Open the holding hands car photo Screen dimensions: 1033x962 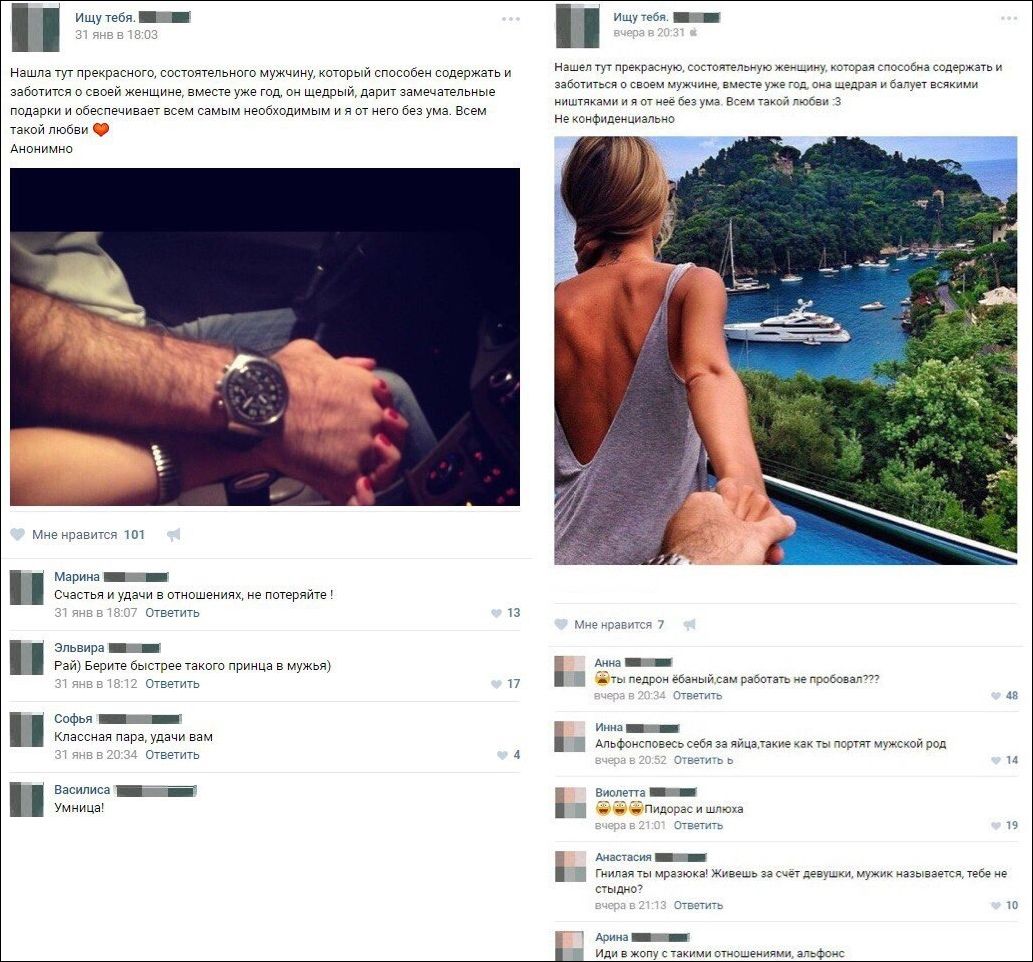265,337
